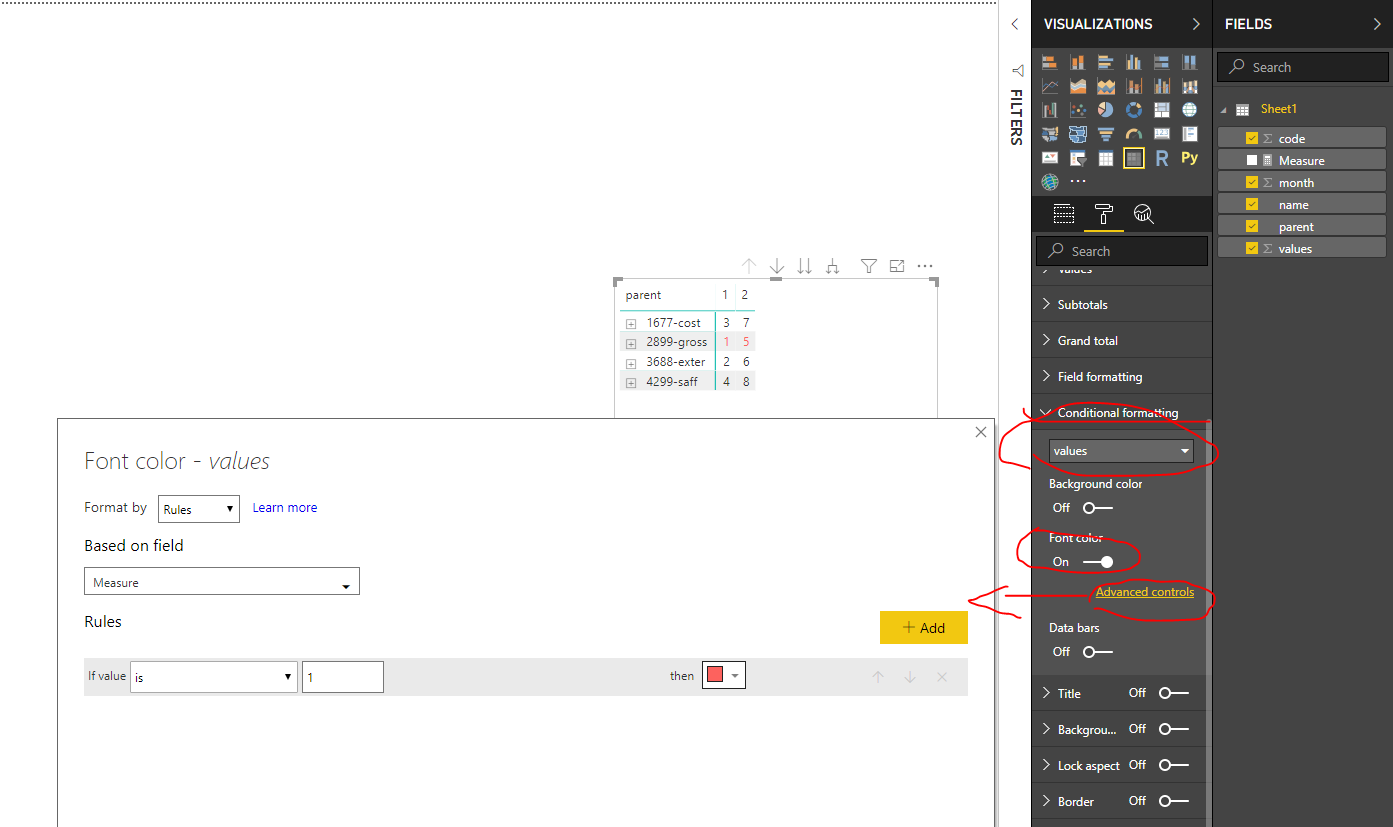Click Focus mode icon above the matrix

(897, 266)
